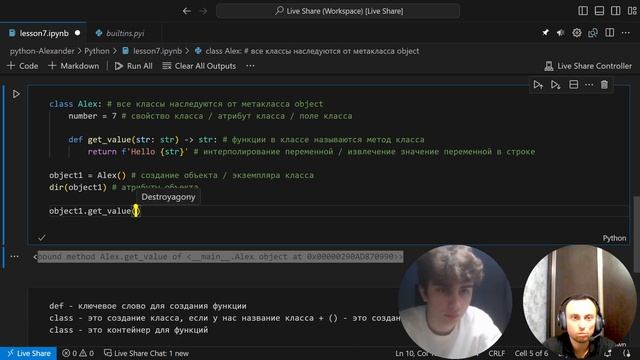
Task: Click the 'dir(object1)' code line
Action: click(x=78, y=187)
